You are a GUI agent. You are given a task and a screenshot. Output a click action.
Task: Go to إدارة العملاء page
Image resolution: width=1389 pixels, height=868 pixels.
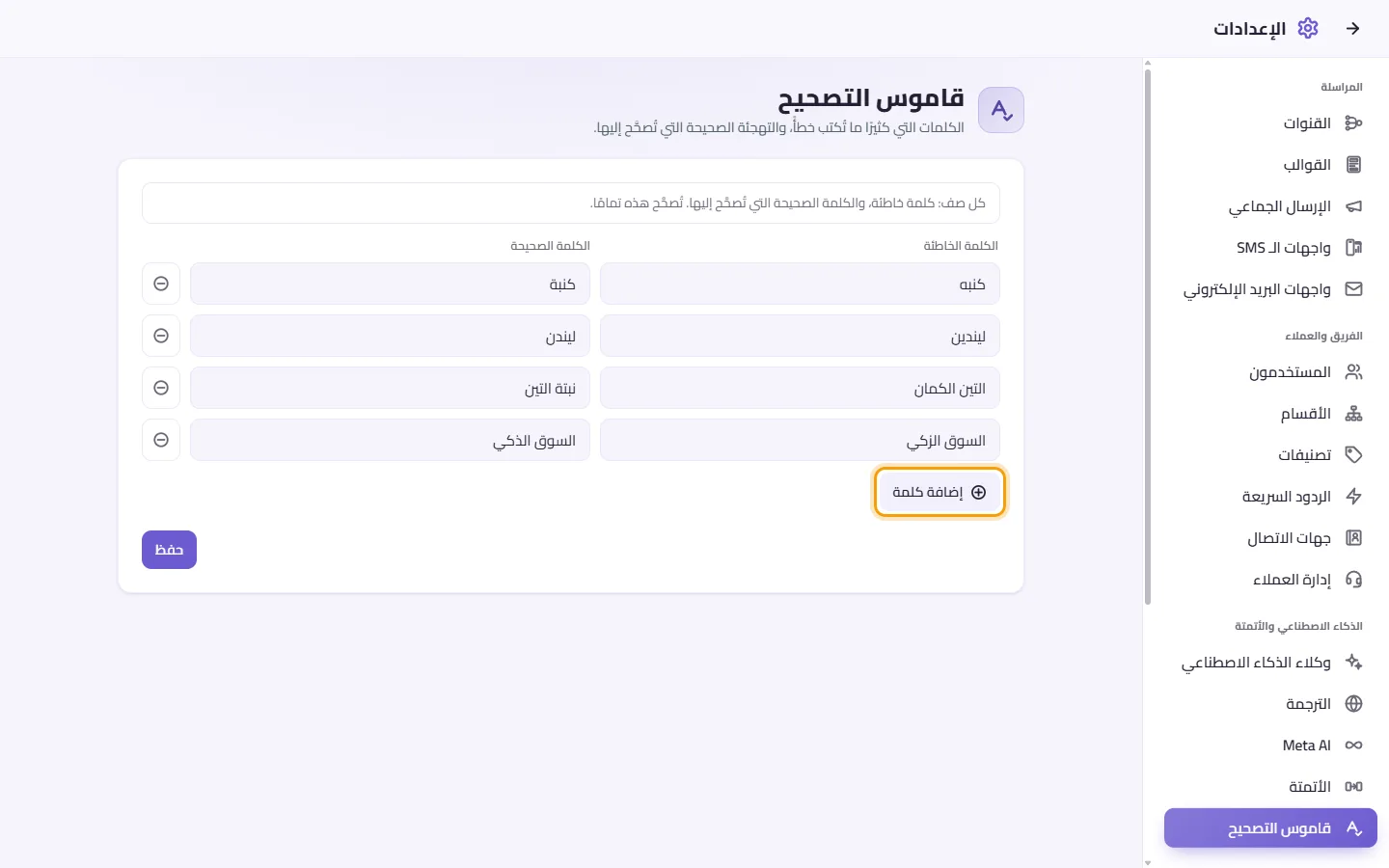[1270, 580]
